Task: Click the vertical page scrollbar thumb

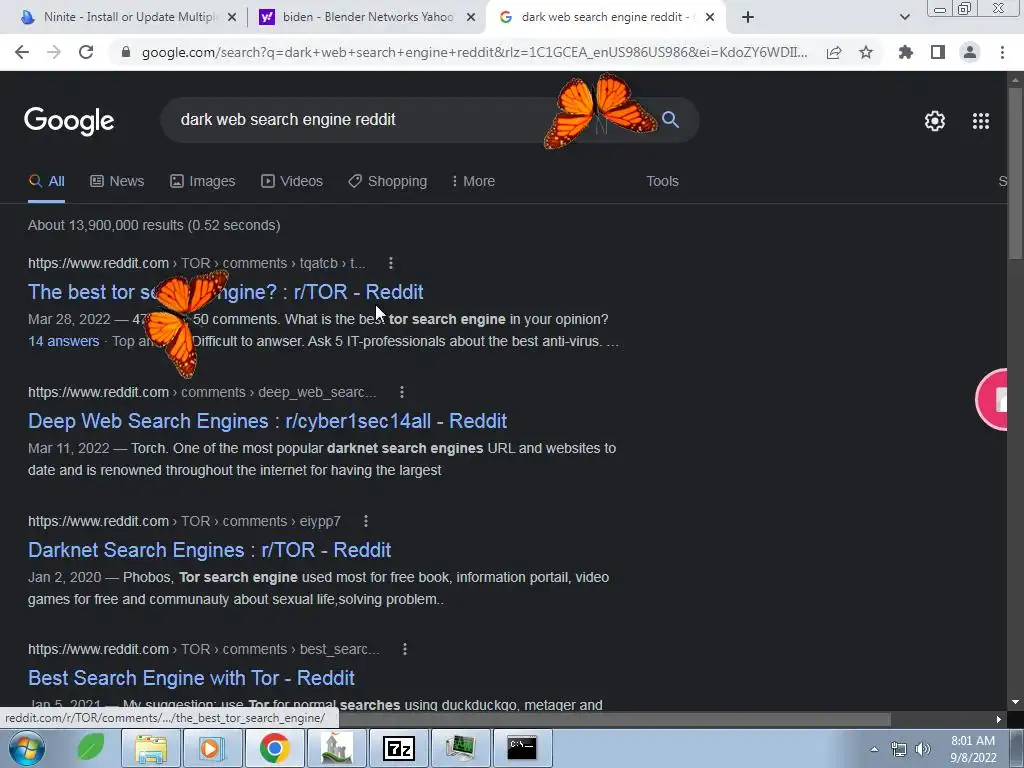Action: [1015, 172]
